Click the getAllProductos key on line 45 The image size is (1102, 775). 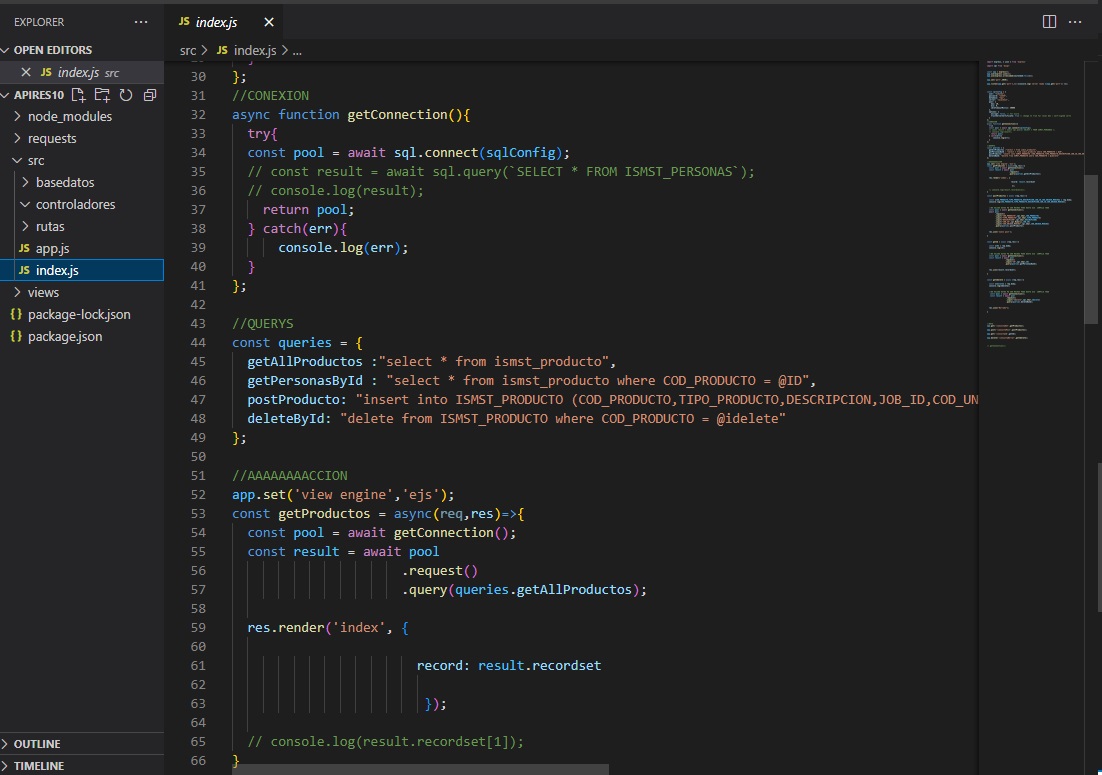pos(305,362)
